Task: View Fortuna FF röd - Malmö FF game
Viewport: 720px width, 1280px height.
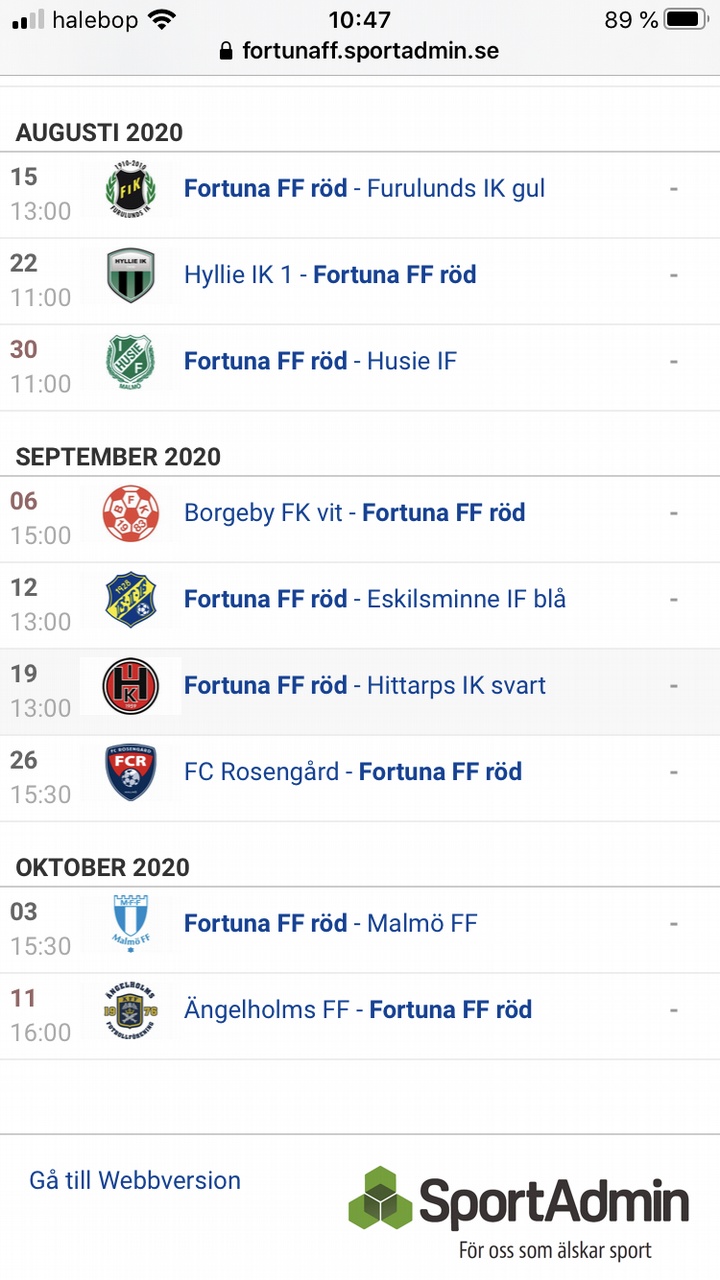Action: [330, 923]
